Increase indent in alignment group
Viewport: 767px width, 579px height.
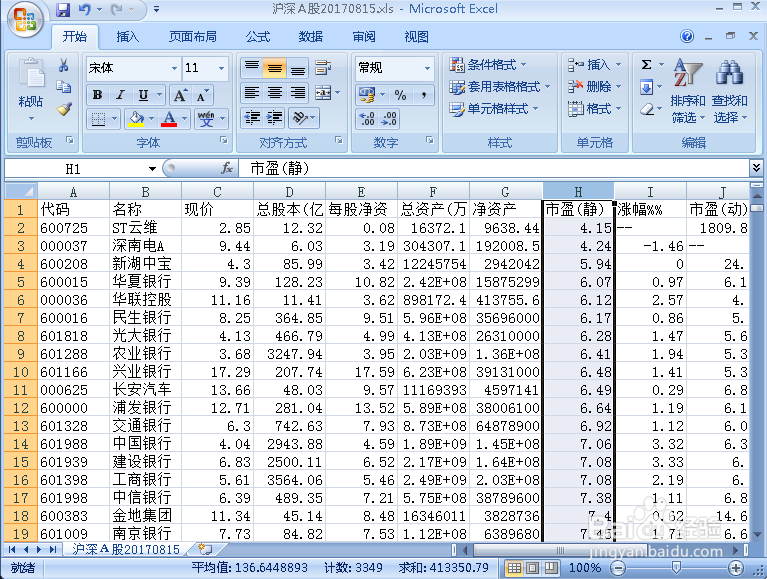point(275,118)
